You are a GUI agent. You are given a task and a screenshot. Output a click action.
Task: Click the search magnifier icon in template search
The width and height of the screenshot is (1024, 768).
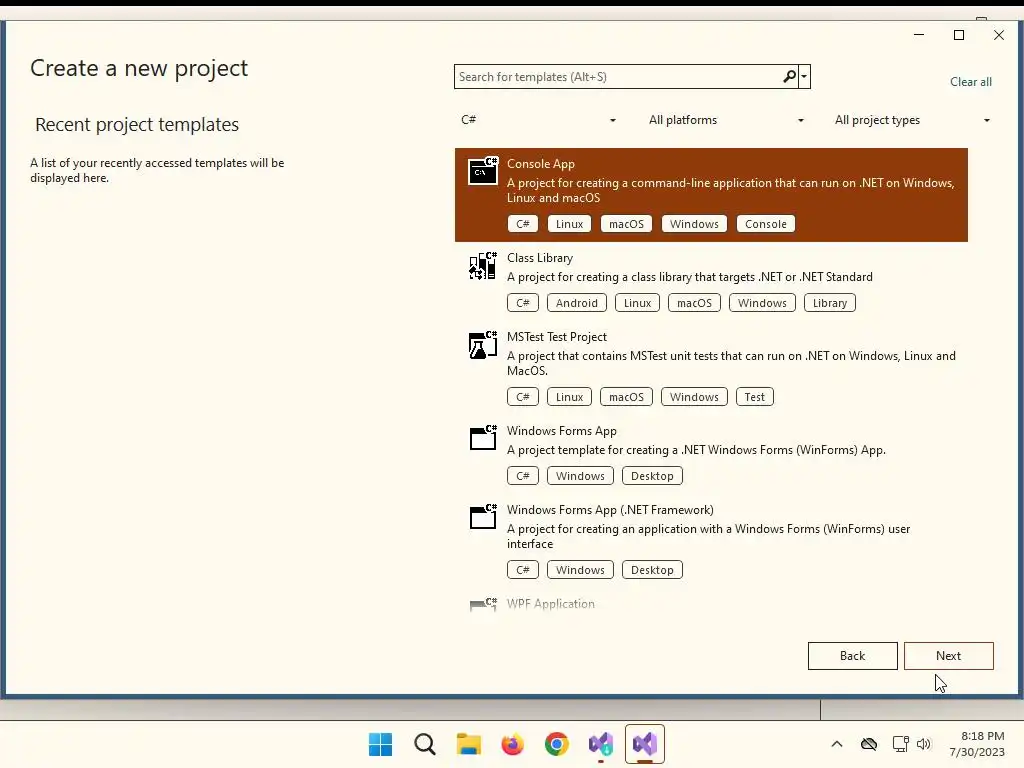click(x=789, y=76)
